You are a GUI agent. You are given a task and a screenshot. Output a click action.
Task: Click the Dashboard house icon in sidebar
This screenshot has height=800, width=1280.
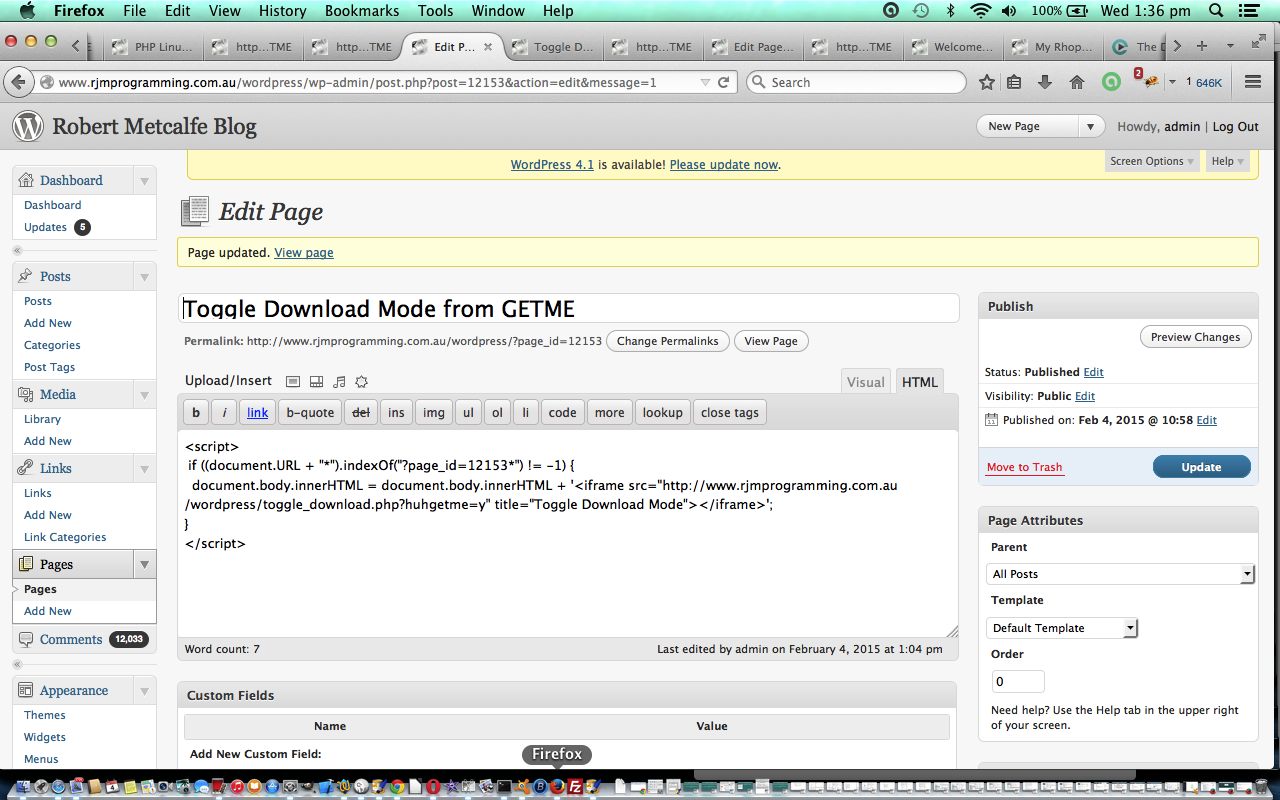(x=26, y=180)
